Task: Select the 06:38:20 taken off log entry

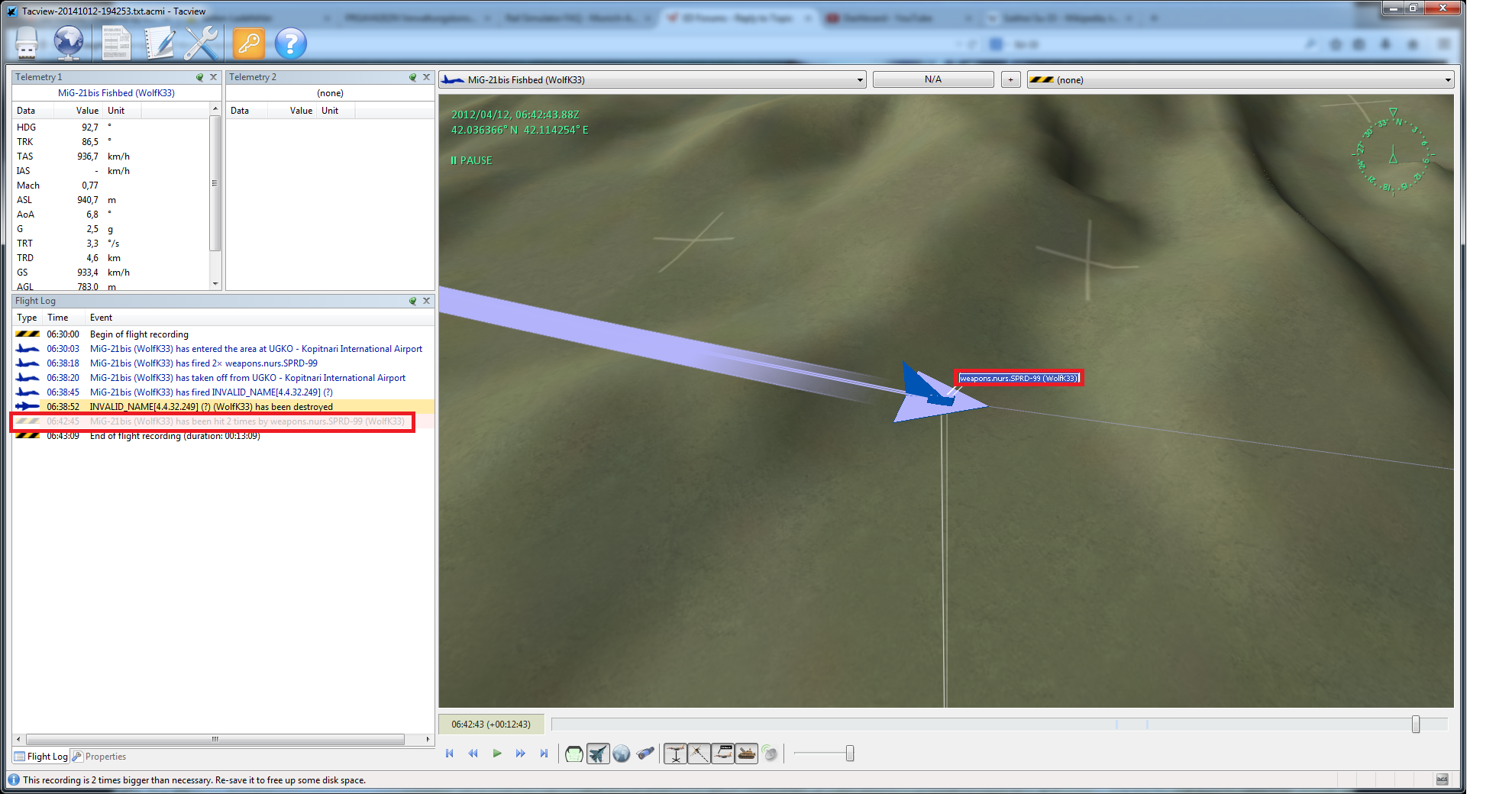Action: pyautogui.click(x=223, y=378)
